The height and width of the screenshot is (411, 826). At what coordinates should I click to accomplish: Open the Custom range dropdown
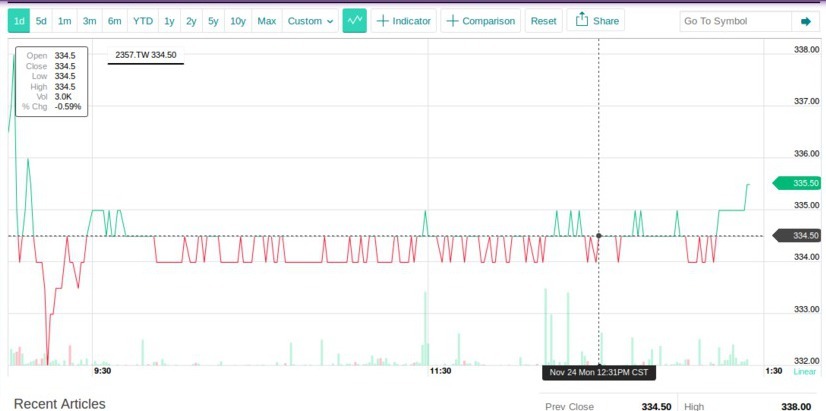click(x=310, y=21)
